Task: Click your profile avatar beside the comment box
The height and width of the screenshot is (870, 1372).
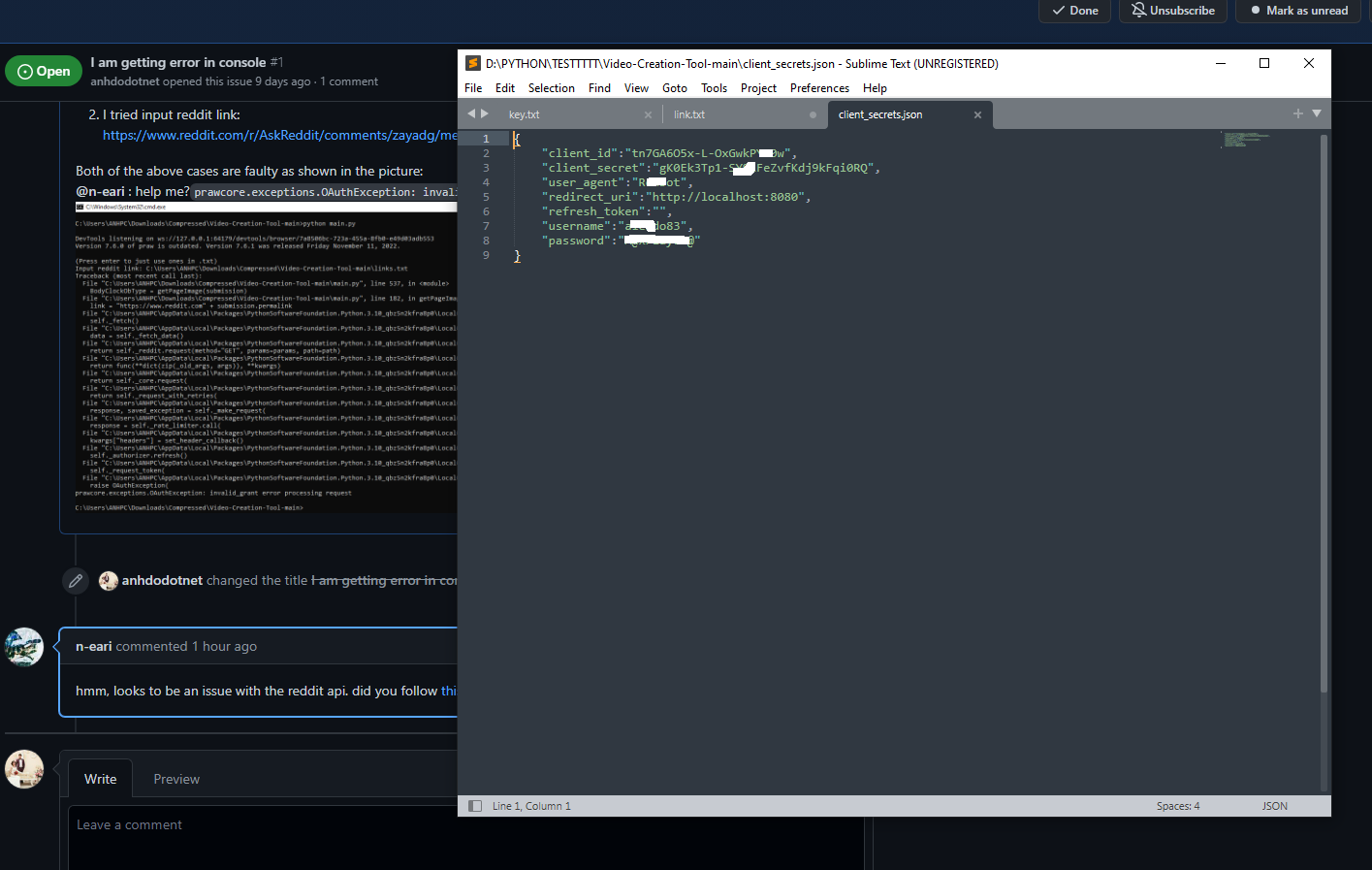Action: pyautogui.click(x=24, y=769)
